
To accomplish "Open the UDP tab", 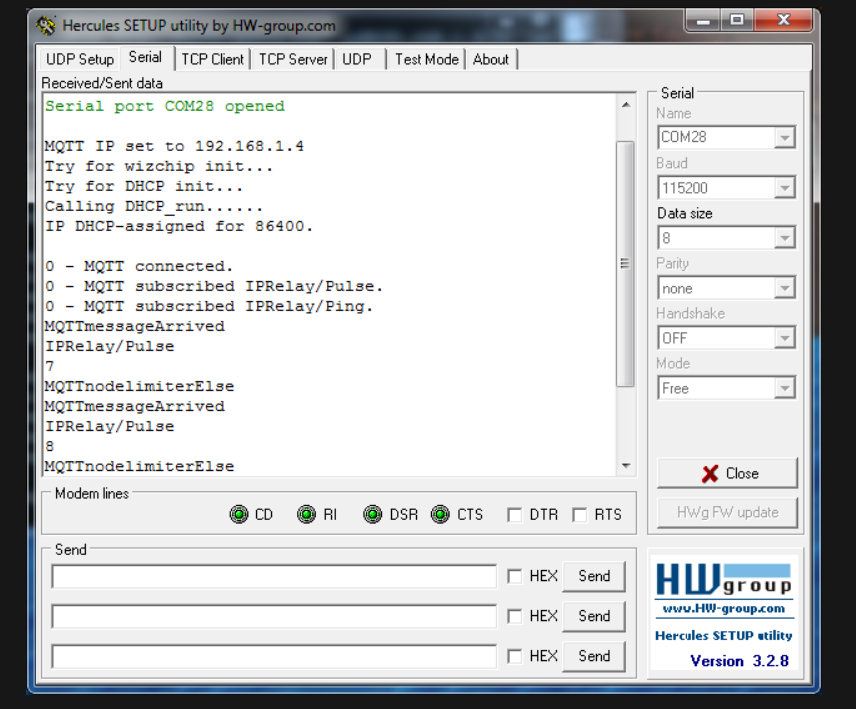I will tap(357, 59).
